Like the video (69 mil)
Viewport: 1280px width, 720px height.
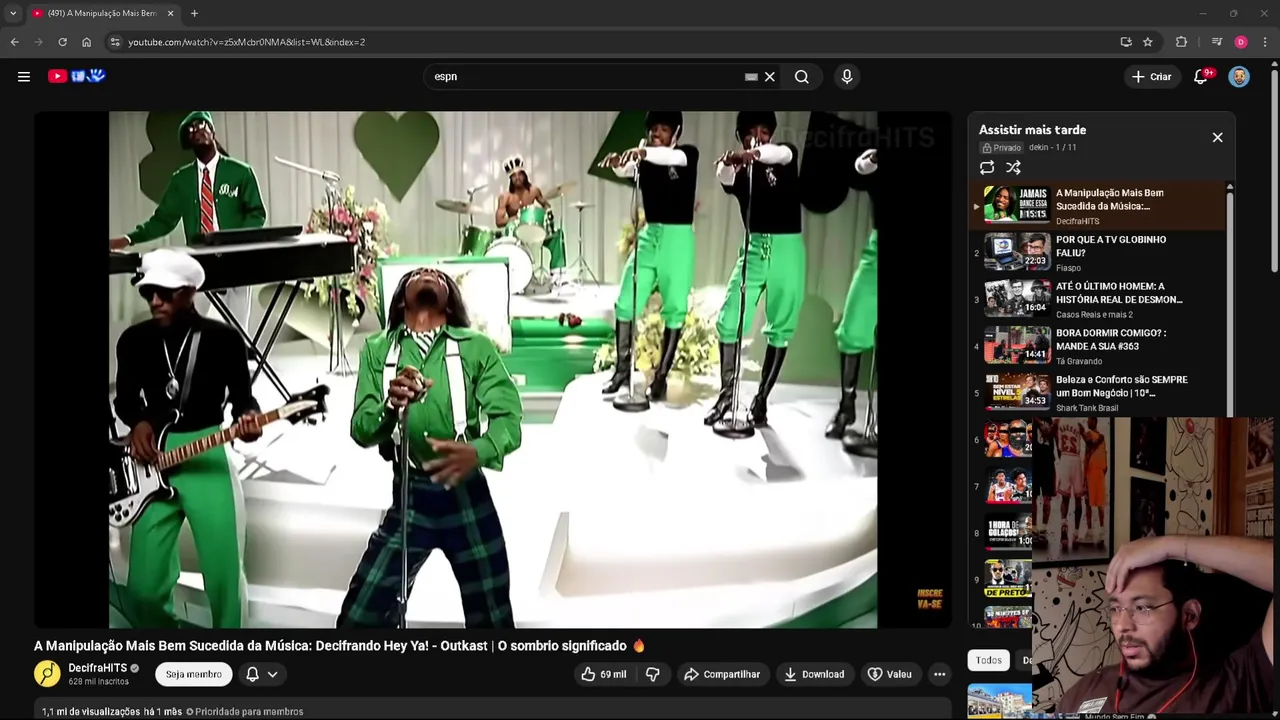(603, 674)
